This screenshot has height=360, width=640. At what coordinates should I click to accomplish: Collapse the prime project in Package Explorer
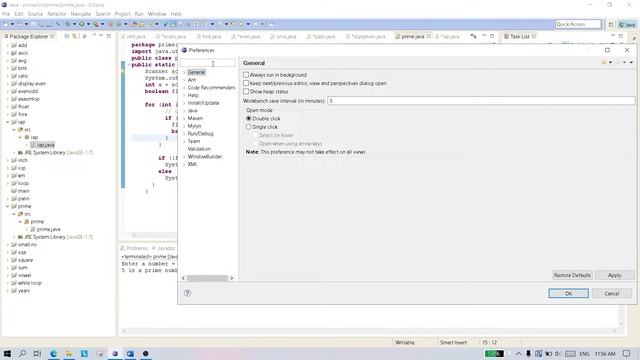(7, 207)
